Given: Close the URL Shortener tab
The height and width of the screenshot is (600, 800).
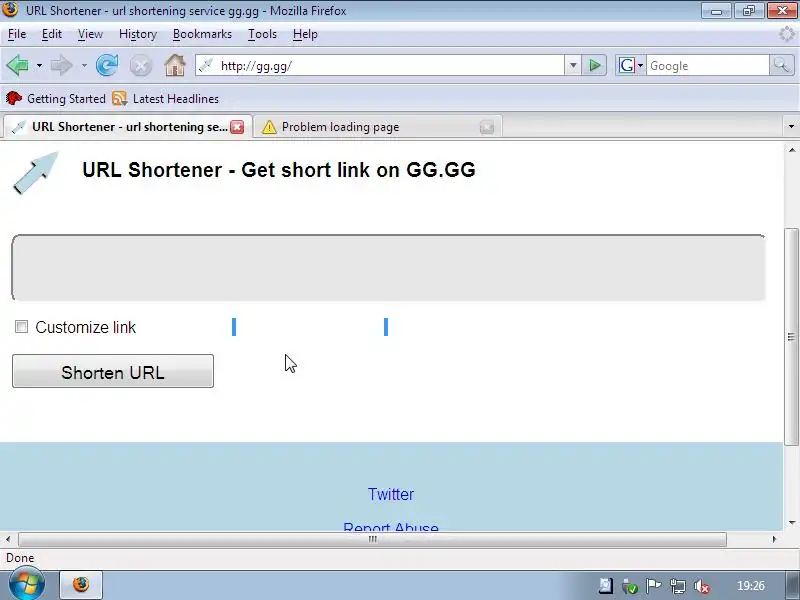Looking at the screenshot, I should pos(237,127).
